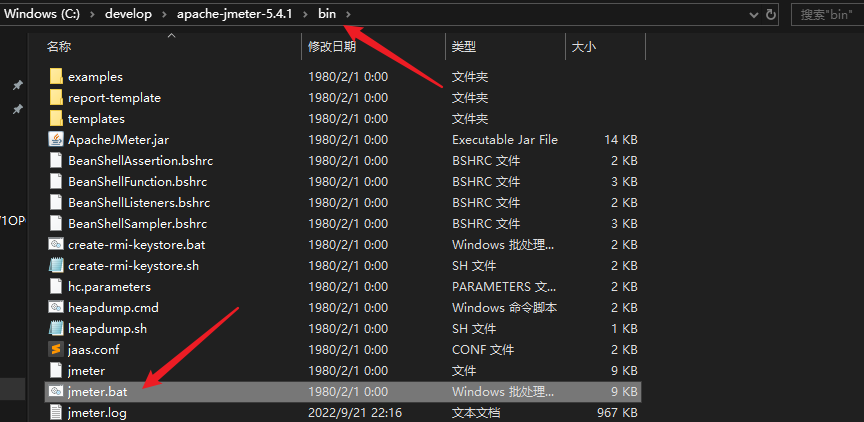Click the 文本文档 type cell
Image resolution: width=864 pixels, height=422 pixels.
pyautogui.click(x=476, y=413)
